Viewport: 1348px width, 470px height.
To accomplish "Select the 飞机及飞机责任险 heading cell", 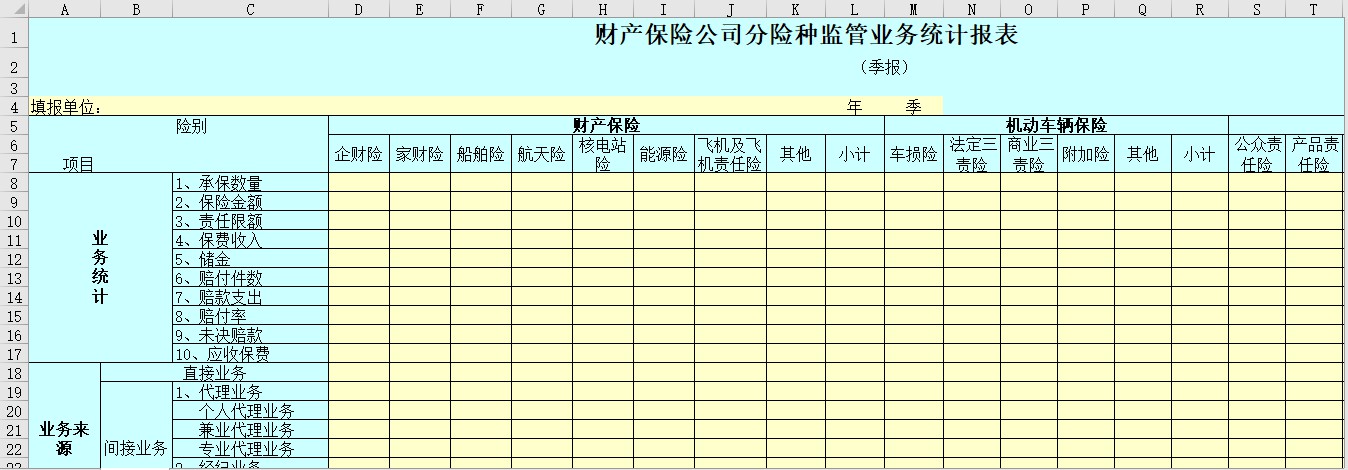I will tap(730, 154).
